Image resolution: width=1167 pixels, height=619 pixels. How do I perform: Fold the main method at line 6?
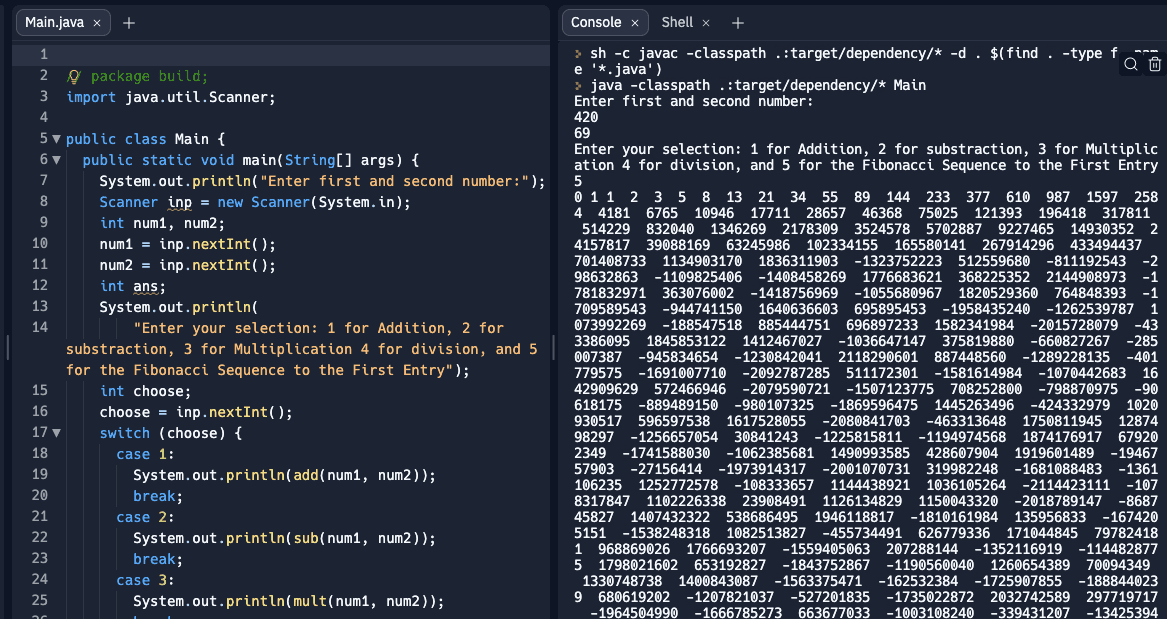click(x=56, y=160)
